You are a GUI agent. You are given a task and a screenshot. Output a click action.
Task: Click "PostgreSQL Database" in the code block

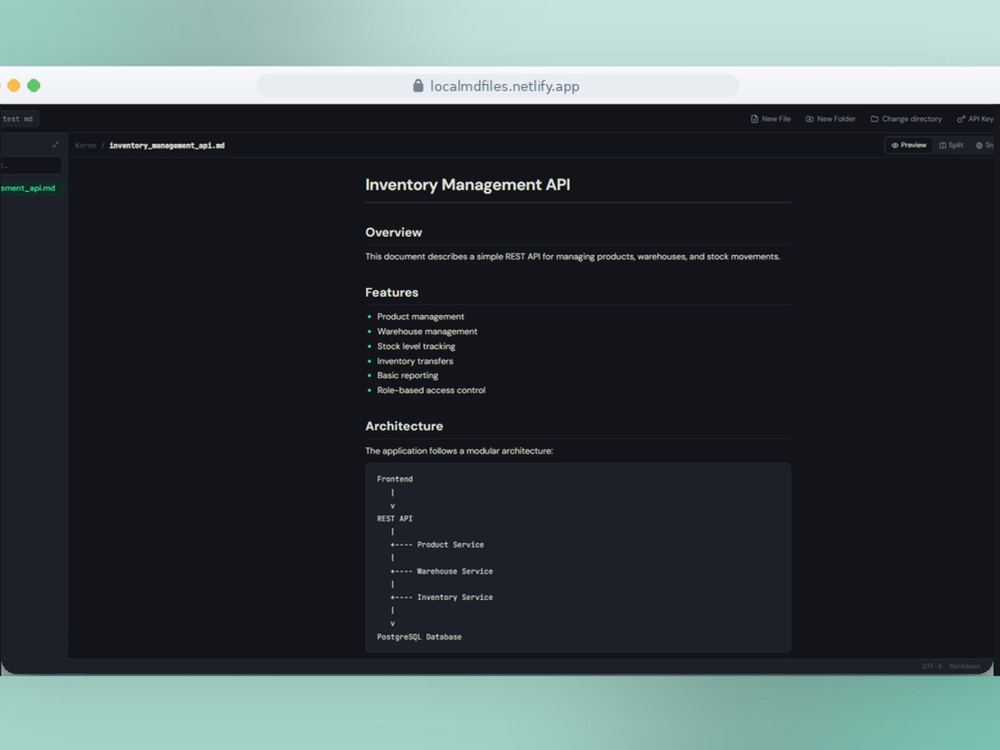tap(419, 637)
